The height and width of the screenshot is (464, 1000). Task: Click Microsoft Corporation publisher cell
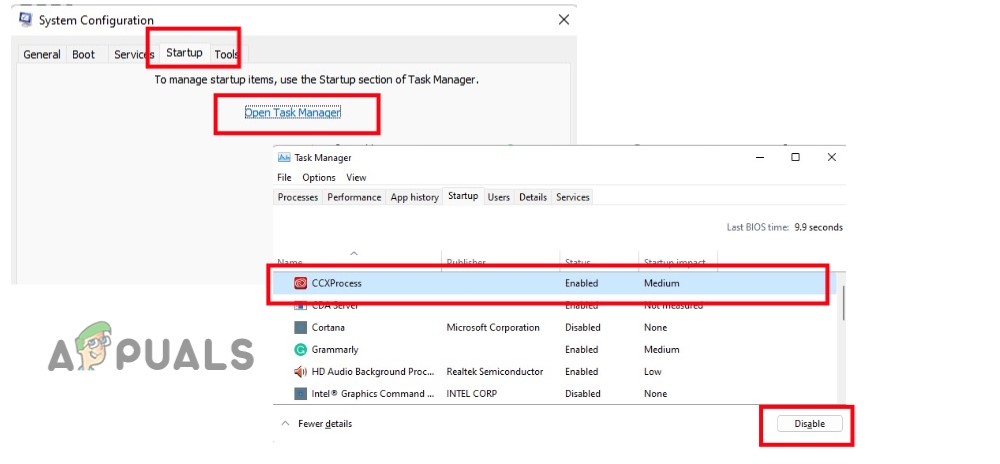click(493, 328)
